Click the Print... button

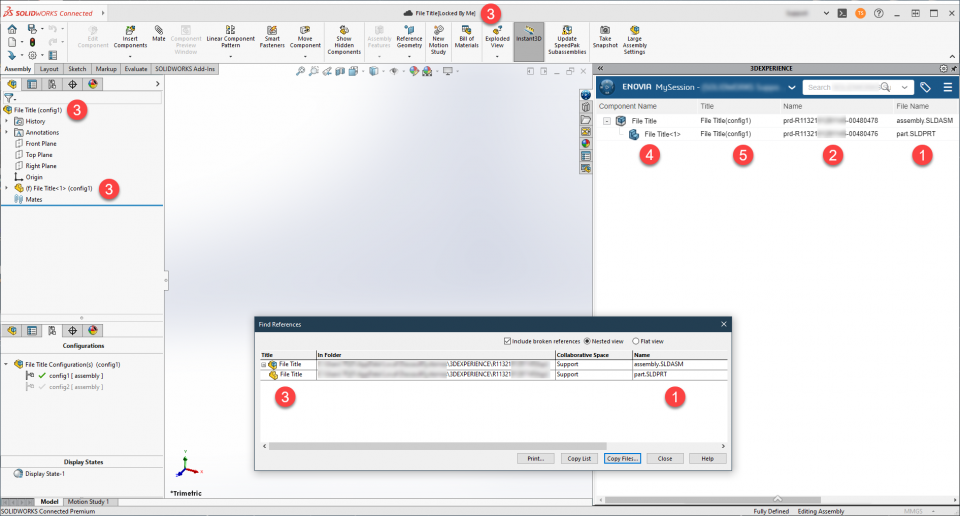tap(536, 458)
